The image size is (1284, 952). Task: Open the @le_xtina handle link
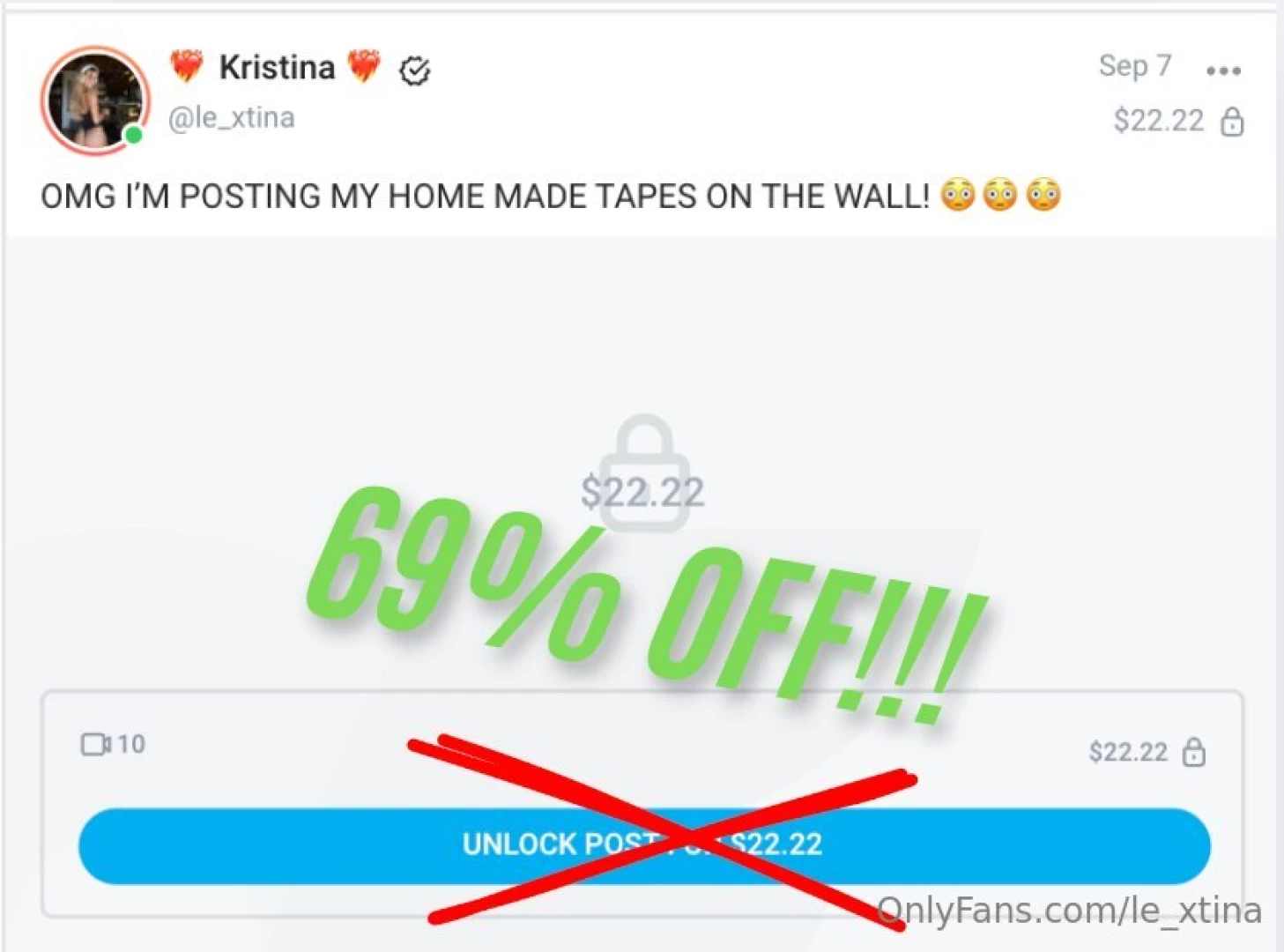point(231,117)
